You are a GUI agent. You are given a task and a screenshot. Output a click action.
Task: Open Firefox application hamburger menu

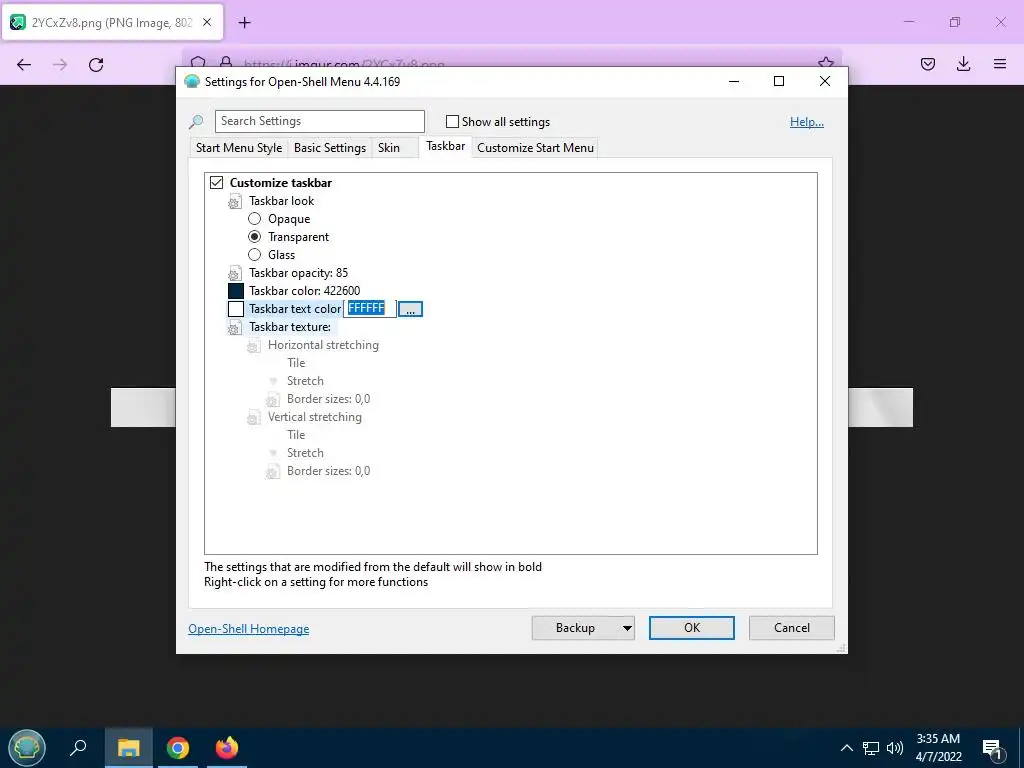click(999, 64)
